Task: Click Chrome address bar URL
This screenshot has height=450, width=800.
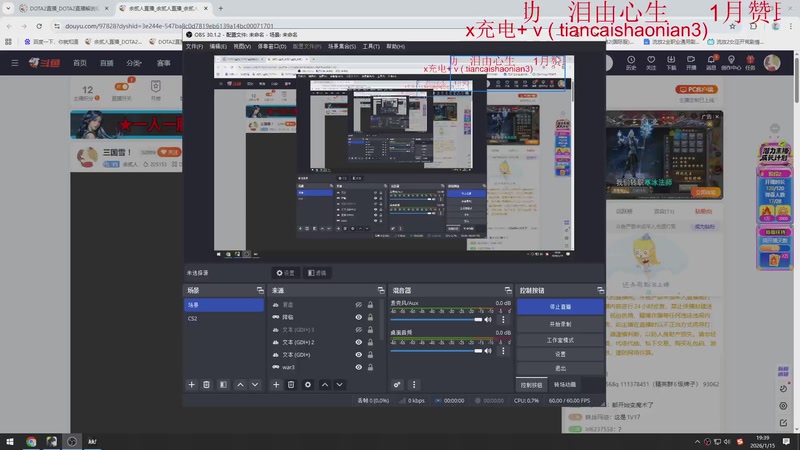Action: click(x=169, y=26)
